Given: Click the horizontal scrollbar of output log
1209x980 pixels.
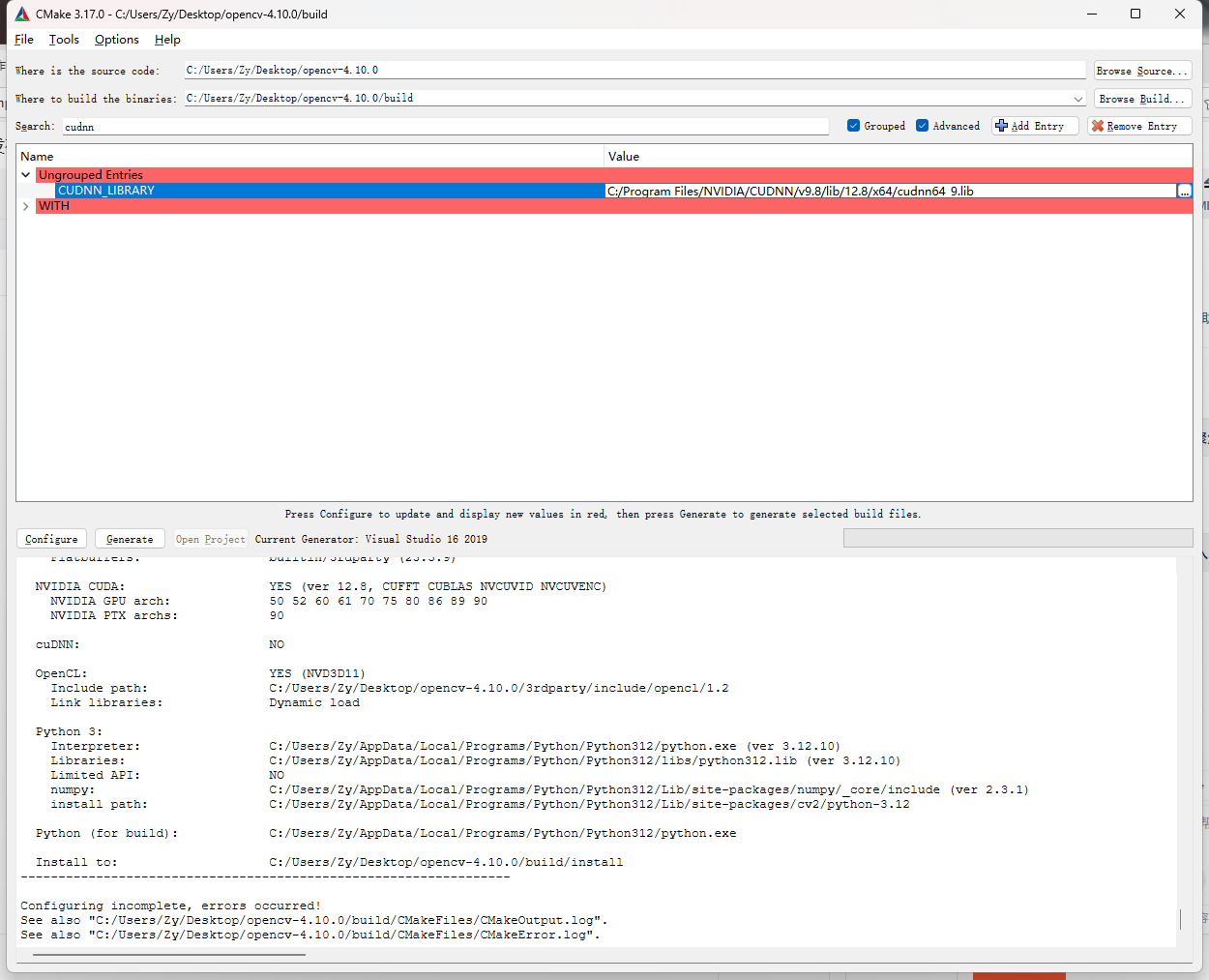Looking at the screenshot, I should pyautogui.click(x=168, y=955).
